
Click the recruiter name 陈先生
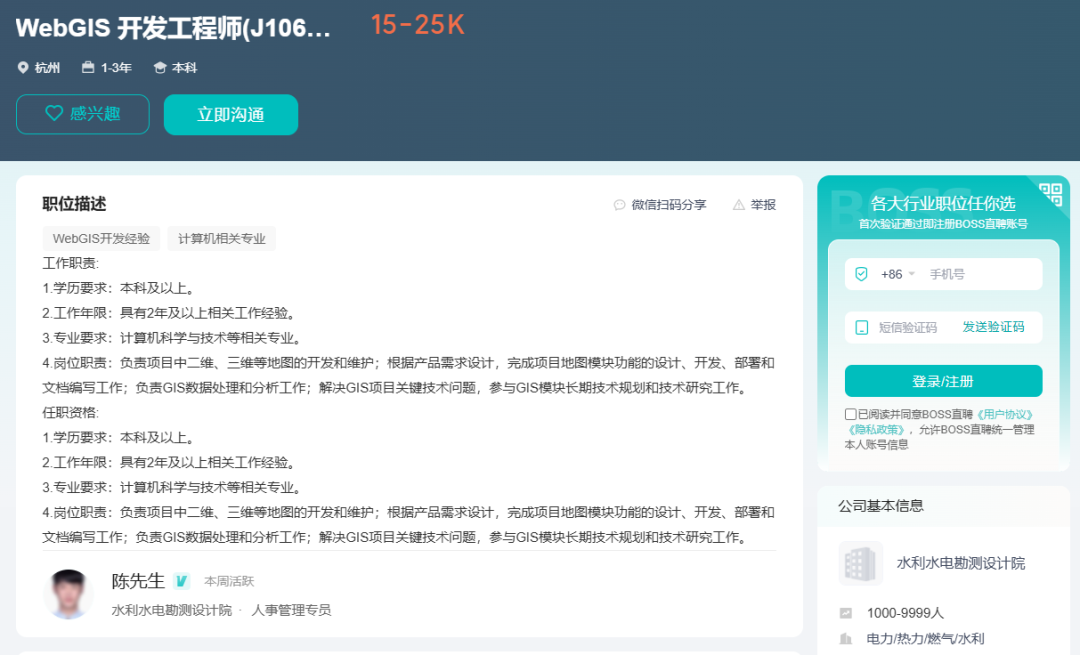[138, 581]
